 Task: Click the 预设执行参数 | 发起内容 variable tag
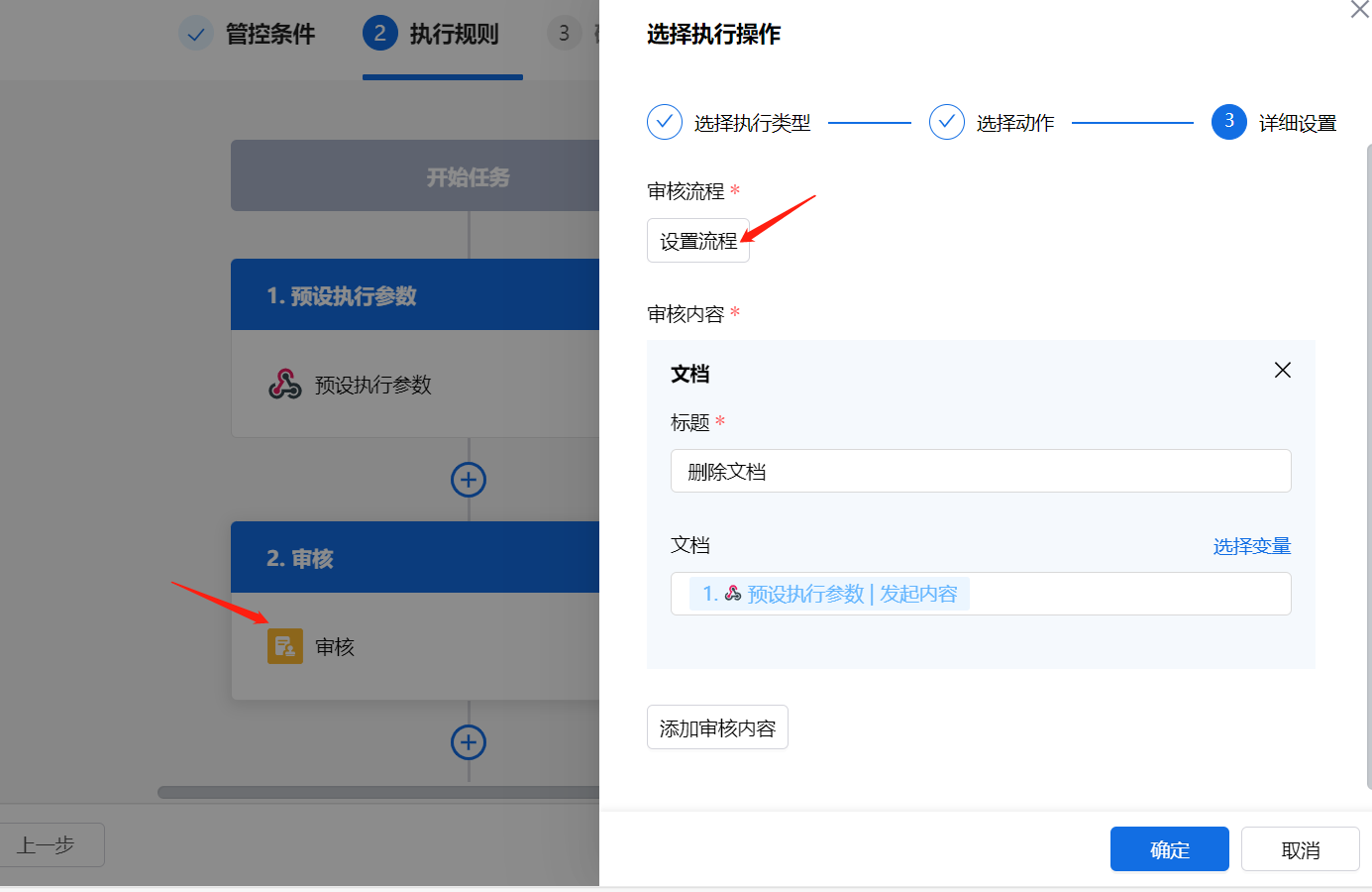[829, 594]
